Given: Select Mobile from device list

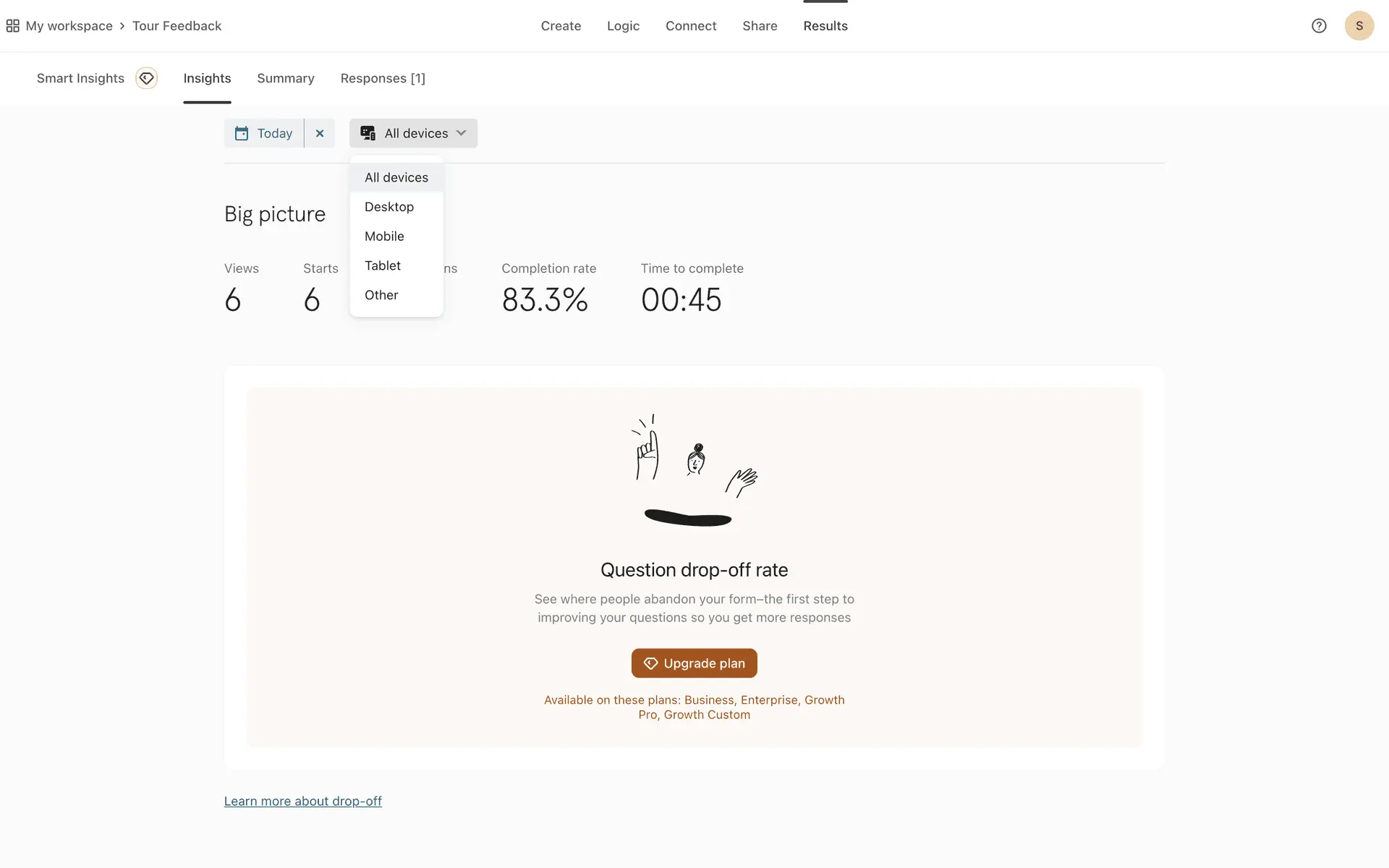Looking at the screenshot, I should [x=384, y=237].
